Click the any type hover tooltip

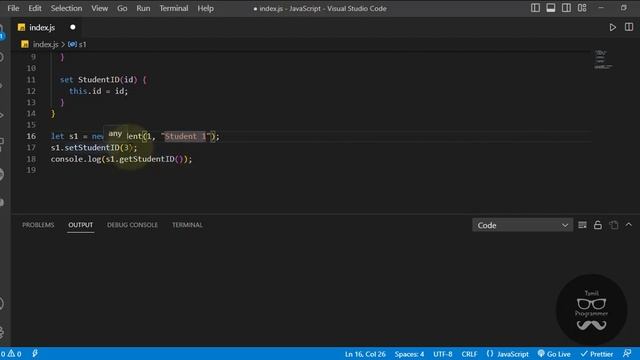click(115, 134)
